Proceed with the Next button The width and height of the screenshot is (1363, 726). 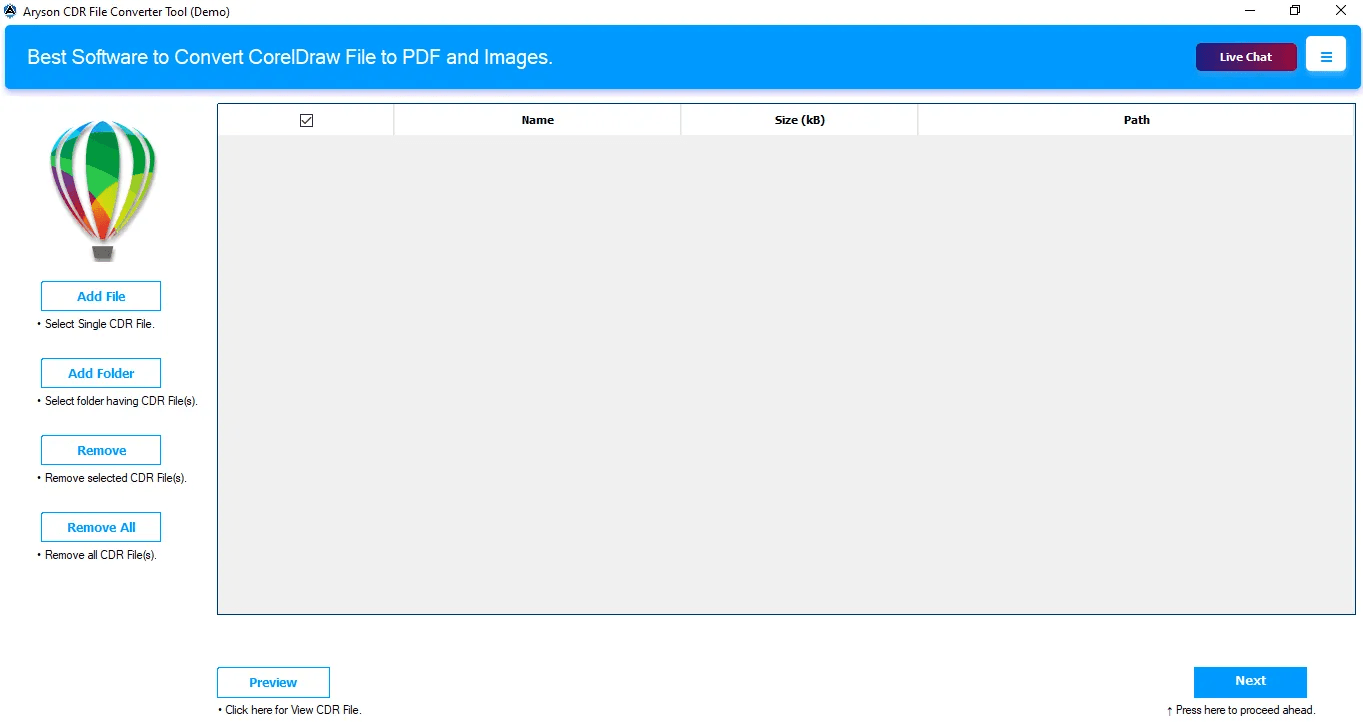tap(1250, 681)
